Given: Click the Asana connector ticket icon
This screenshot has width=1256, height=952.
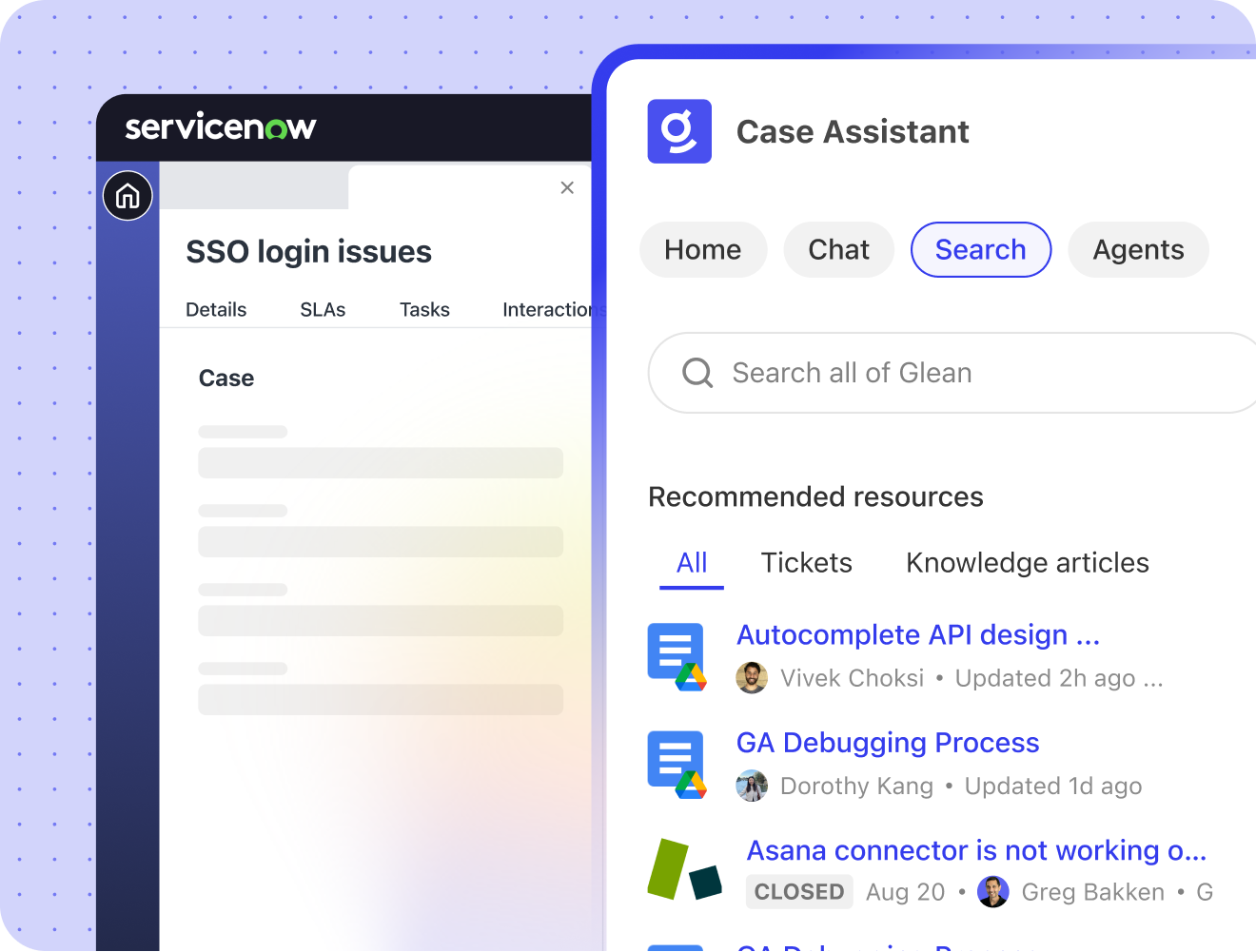Looking at the screenshot, I should click(x=685, y=869).
